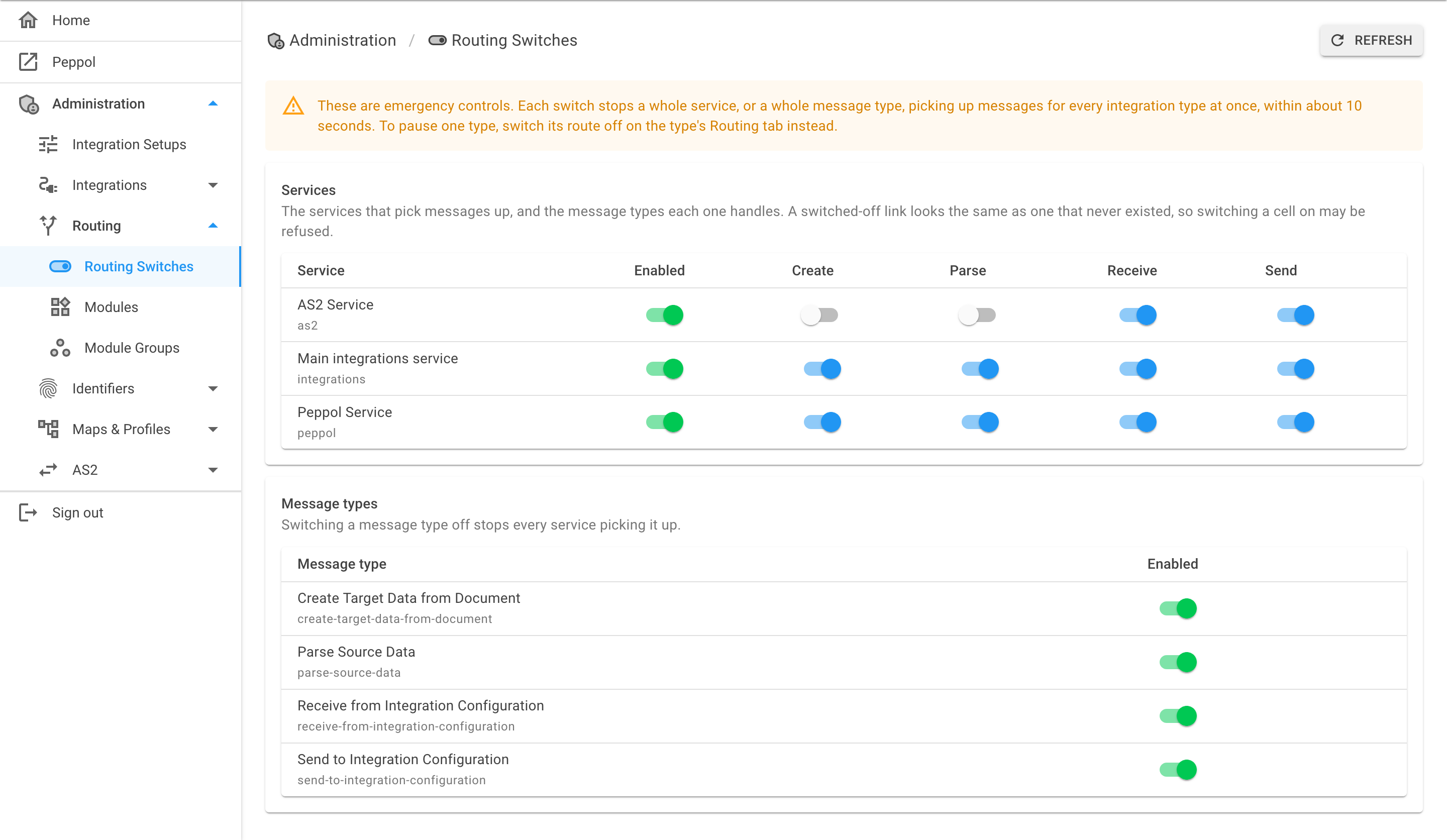
Task: Click the Home house icon
Action: [28, 20]
